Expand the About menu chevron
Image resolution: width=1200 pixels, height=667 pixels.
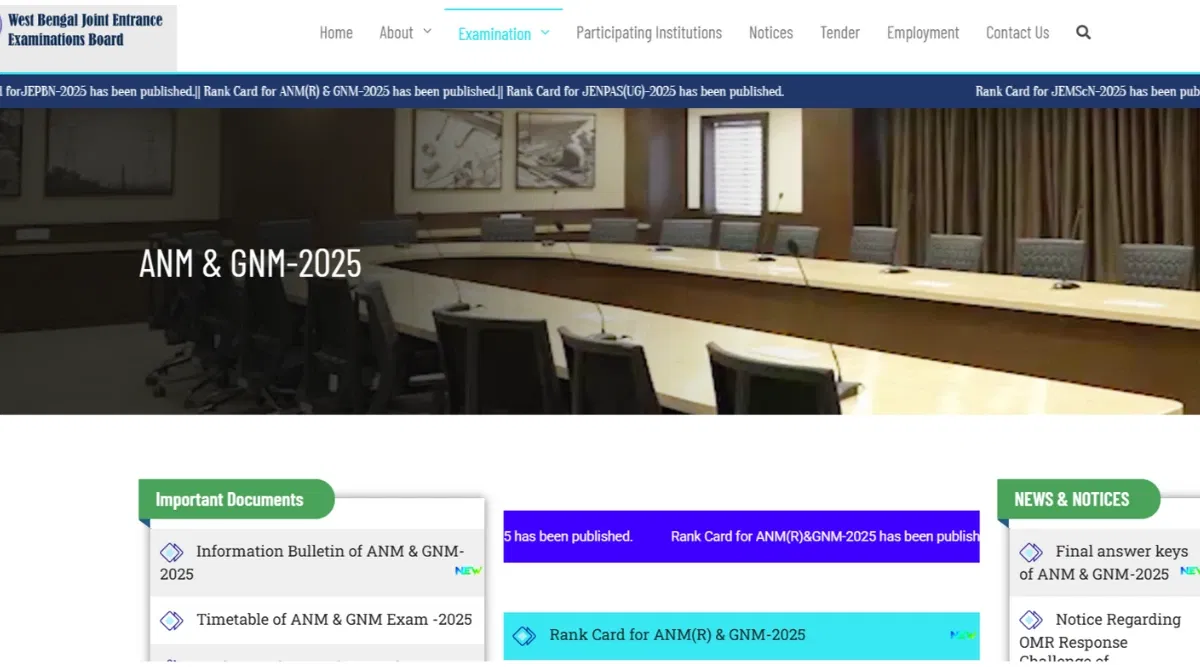427,32
